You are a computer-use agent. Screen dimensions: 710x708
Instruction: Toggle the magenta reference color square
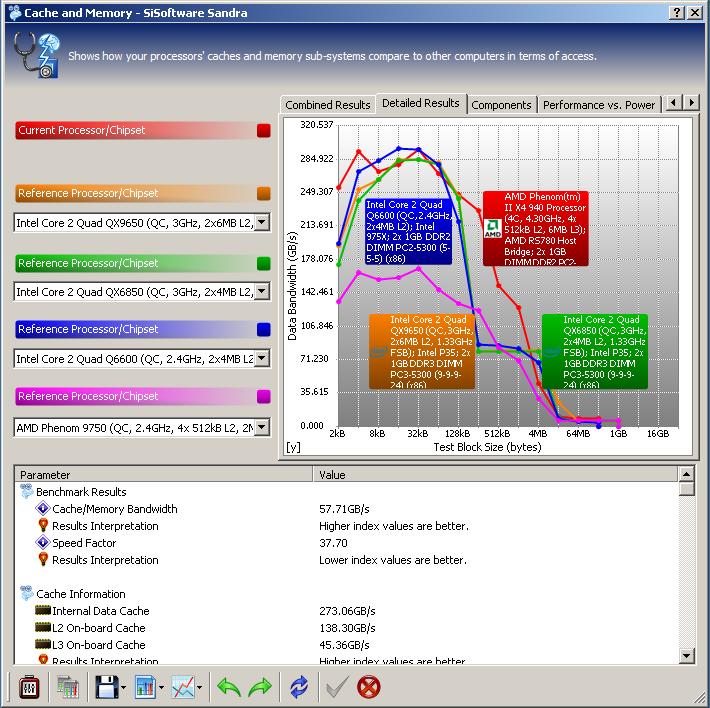click(264, 396)
